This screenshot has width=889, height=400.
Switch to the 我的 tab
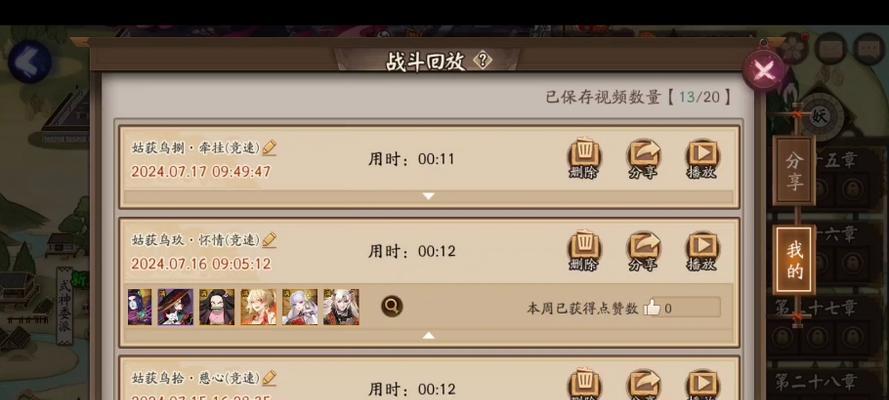(x=794, y=260)
